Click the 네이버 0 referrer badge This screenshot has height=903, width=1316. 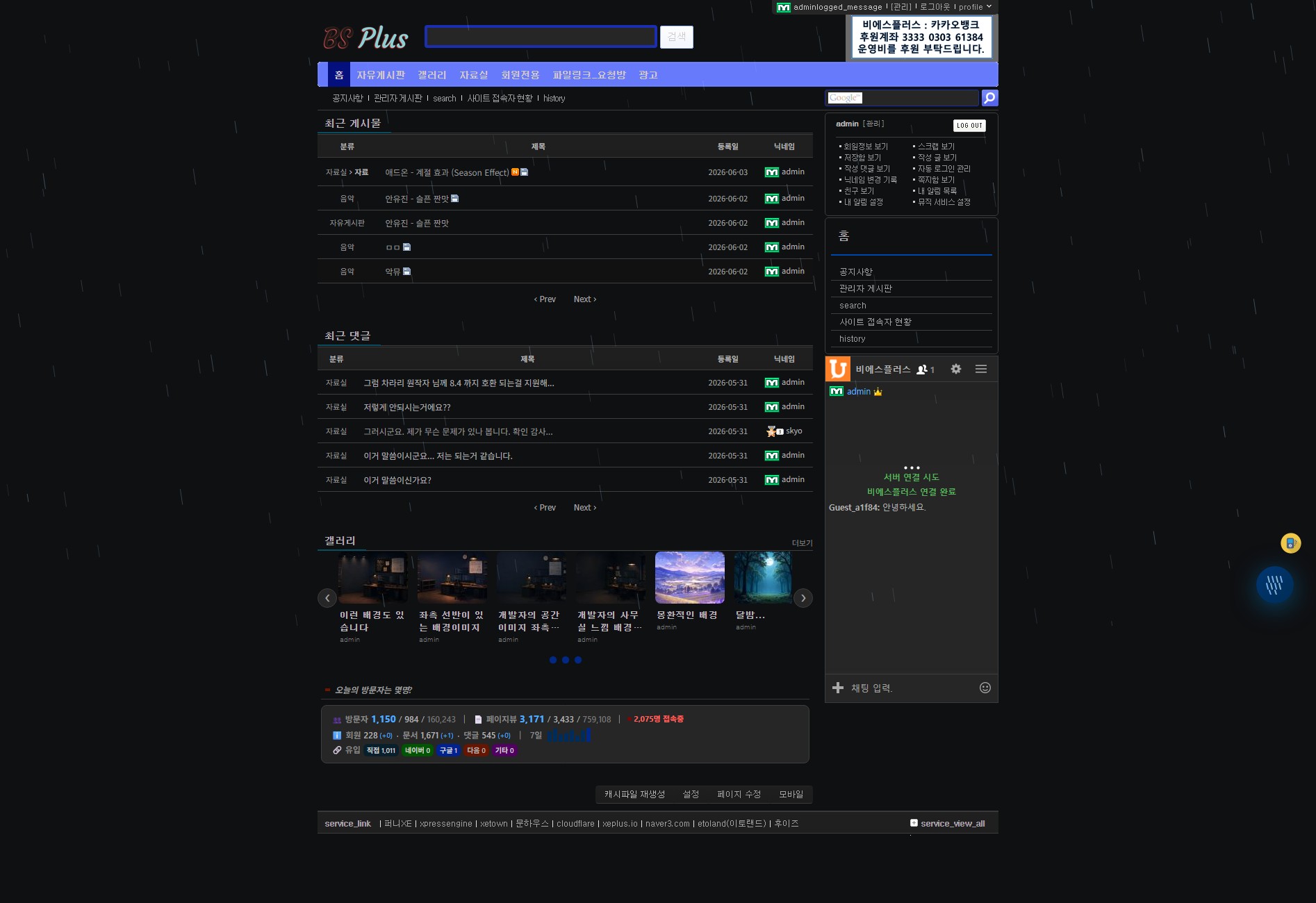[418, 750]
